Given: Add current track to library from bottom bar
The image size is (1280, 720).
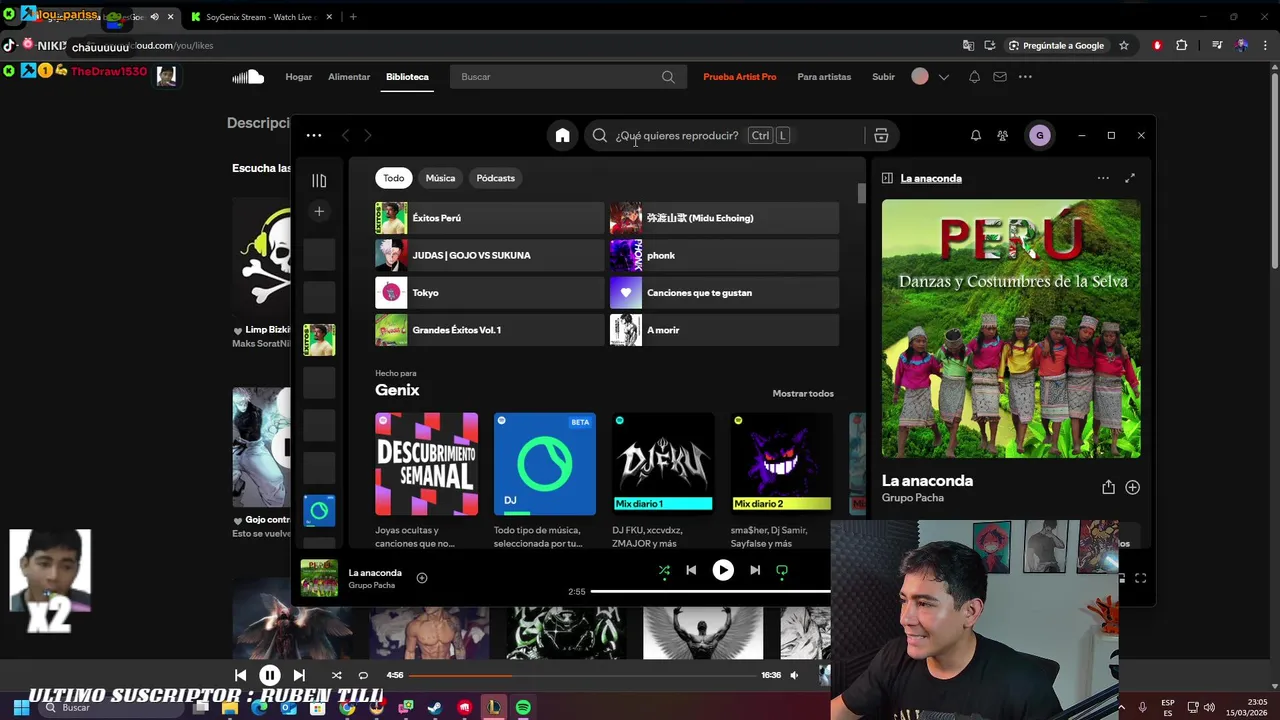Looking at the screenshot, I should (x=422, y=578).
